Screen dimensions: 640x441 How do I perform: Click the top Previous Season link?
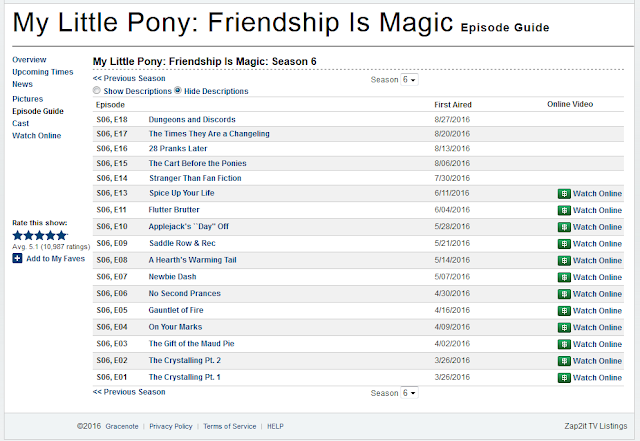[129, 78]
